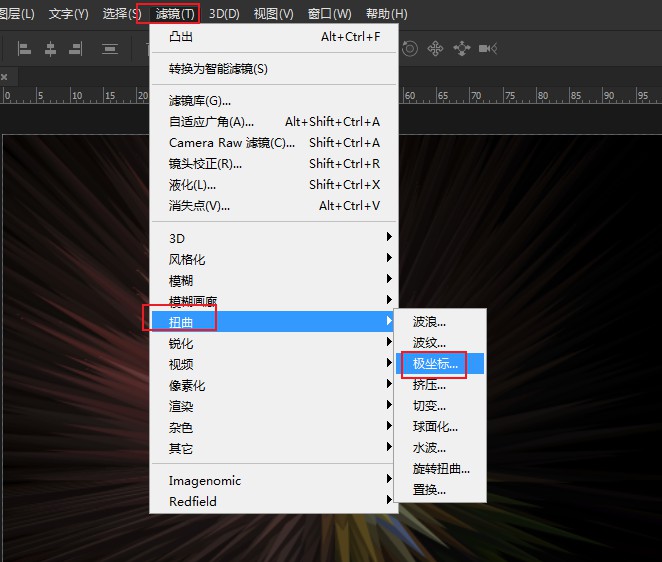
Task: Select the 3D slide axis icon
Action: point(461,49)
